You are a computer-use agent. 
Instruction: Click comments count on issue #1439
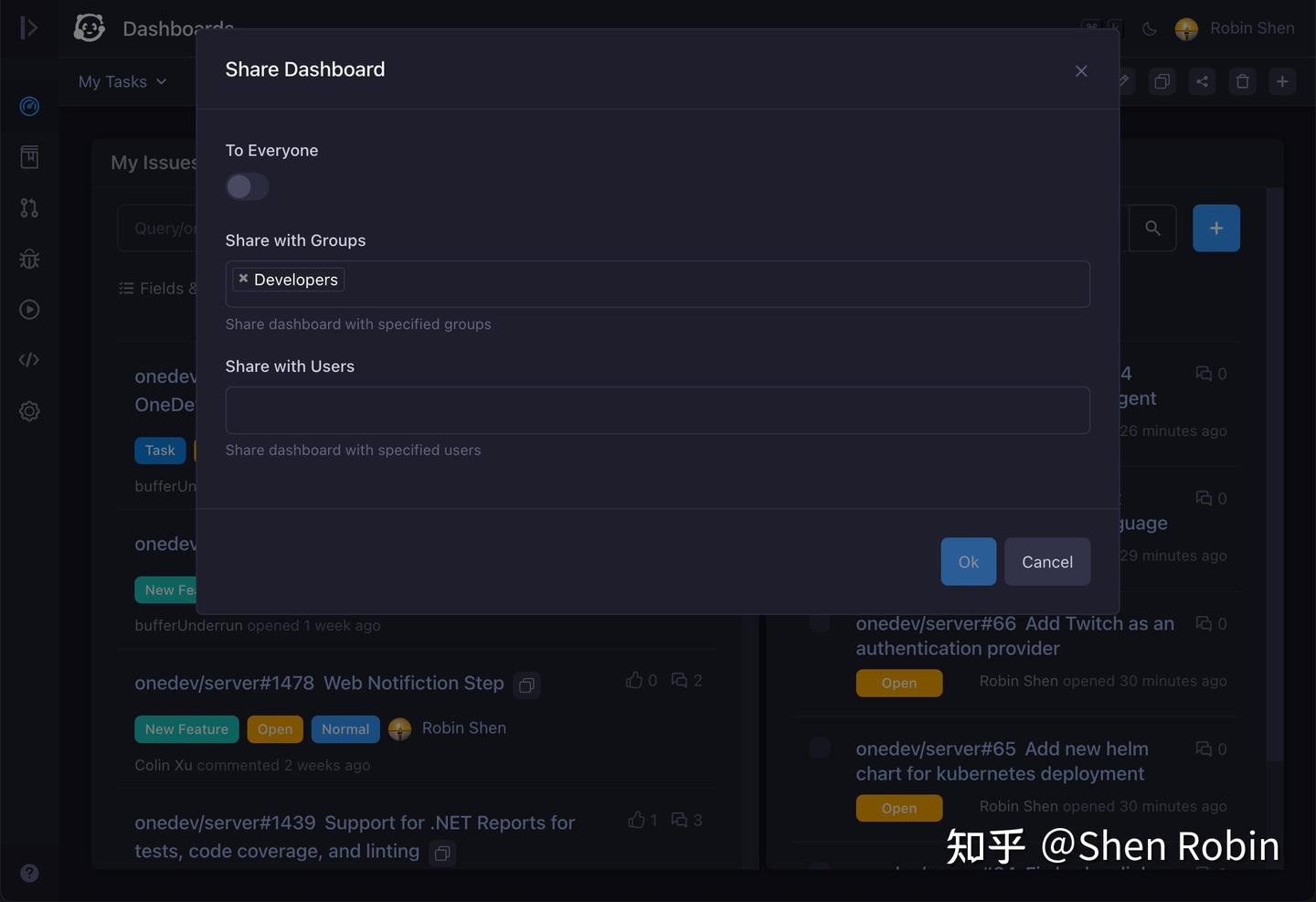[686, 820]
